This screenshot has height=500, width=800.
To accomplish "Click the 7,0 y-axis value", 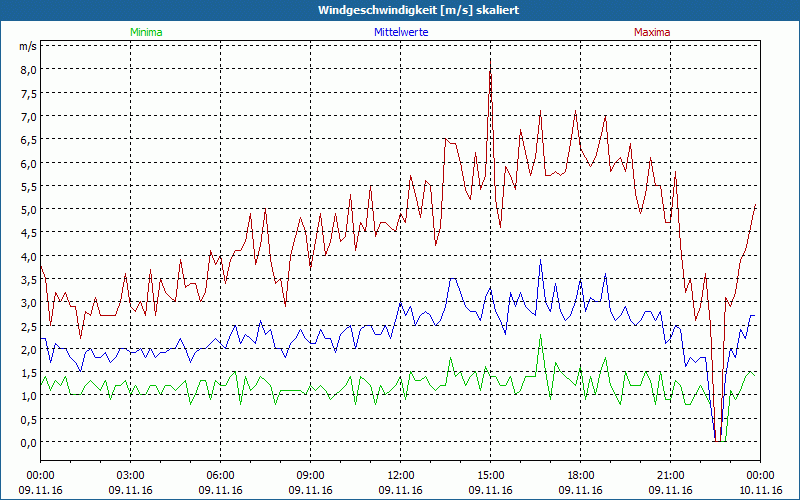I will [x=28, y=117].
